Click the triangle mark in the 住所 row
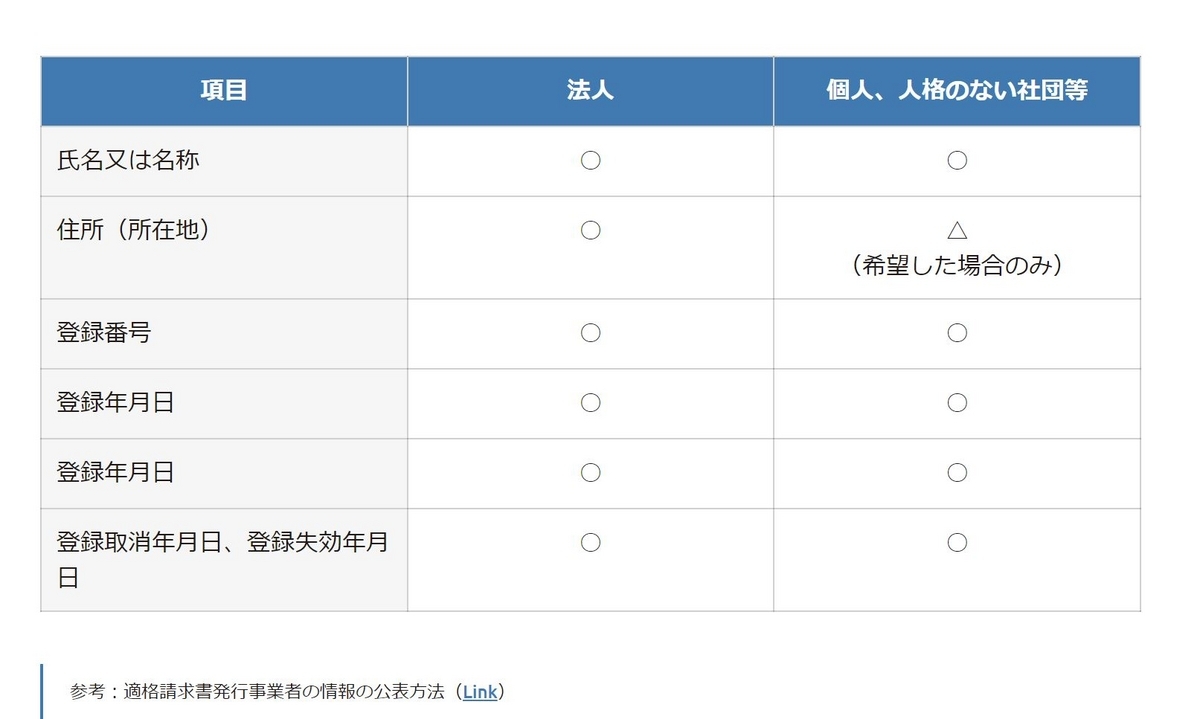1200x719 pixels. click(x=956, y=231)
